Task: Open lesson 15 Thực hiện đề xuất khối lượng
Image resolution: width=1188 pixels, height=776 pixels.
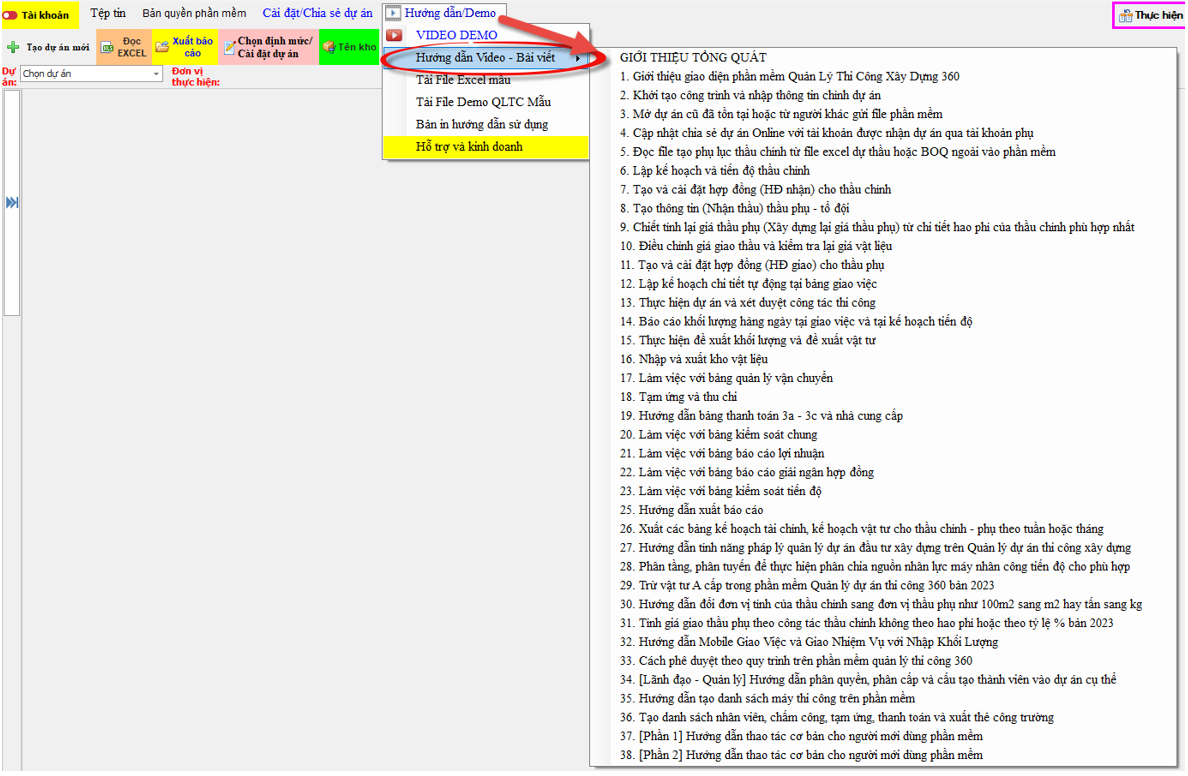Action: coord(747,341)
